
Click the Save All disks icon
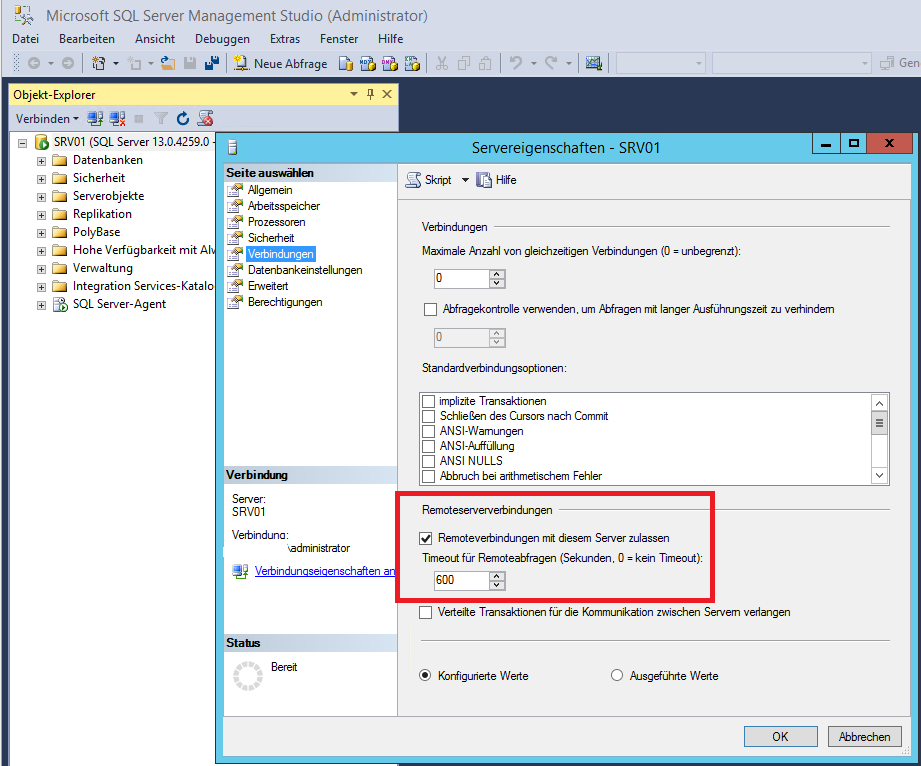[x=211, y=63]
